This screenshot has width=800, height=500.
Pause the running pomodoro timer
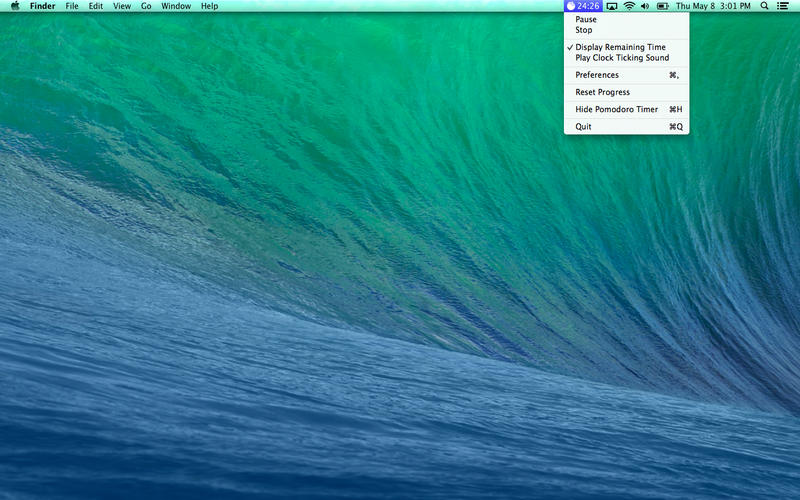pyautogui.click(x=586, y=19)
